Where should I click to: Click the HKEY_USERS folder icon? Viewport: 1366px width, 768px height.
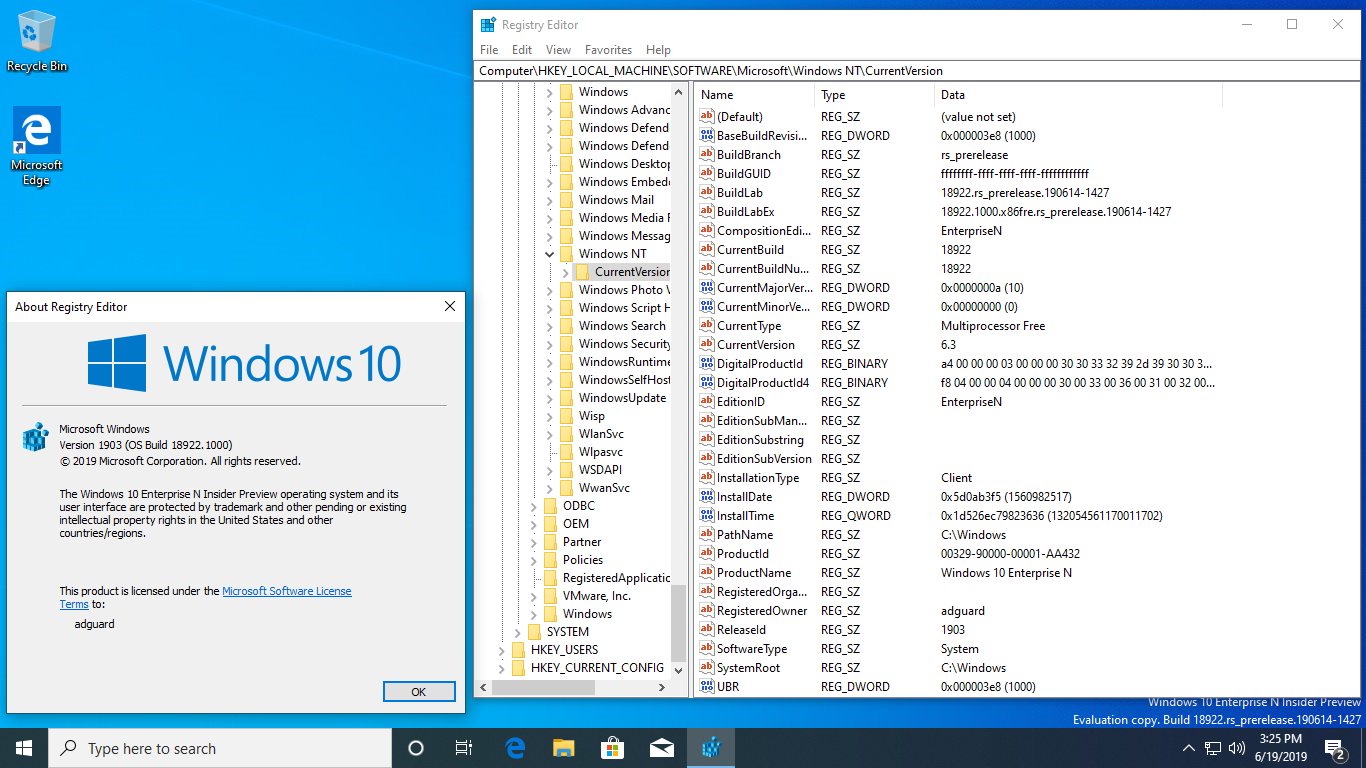coord(518,650)
